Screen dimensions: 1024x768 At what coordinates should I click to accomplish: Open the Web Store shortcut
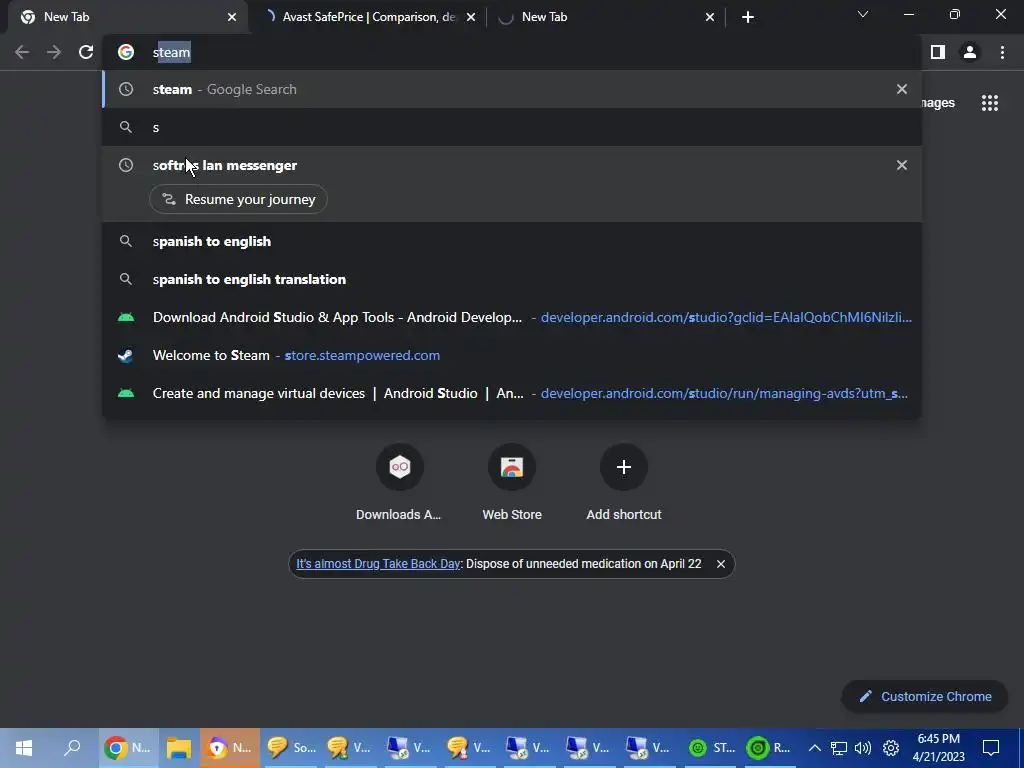[x=512, y=483]
